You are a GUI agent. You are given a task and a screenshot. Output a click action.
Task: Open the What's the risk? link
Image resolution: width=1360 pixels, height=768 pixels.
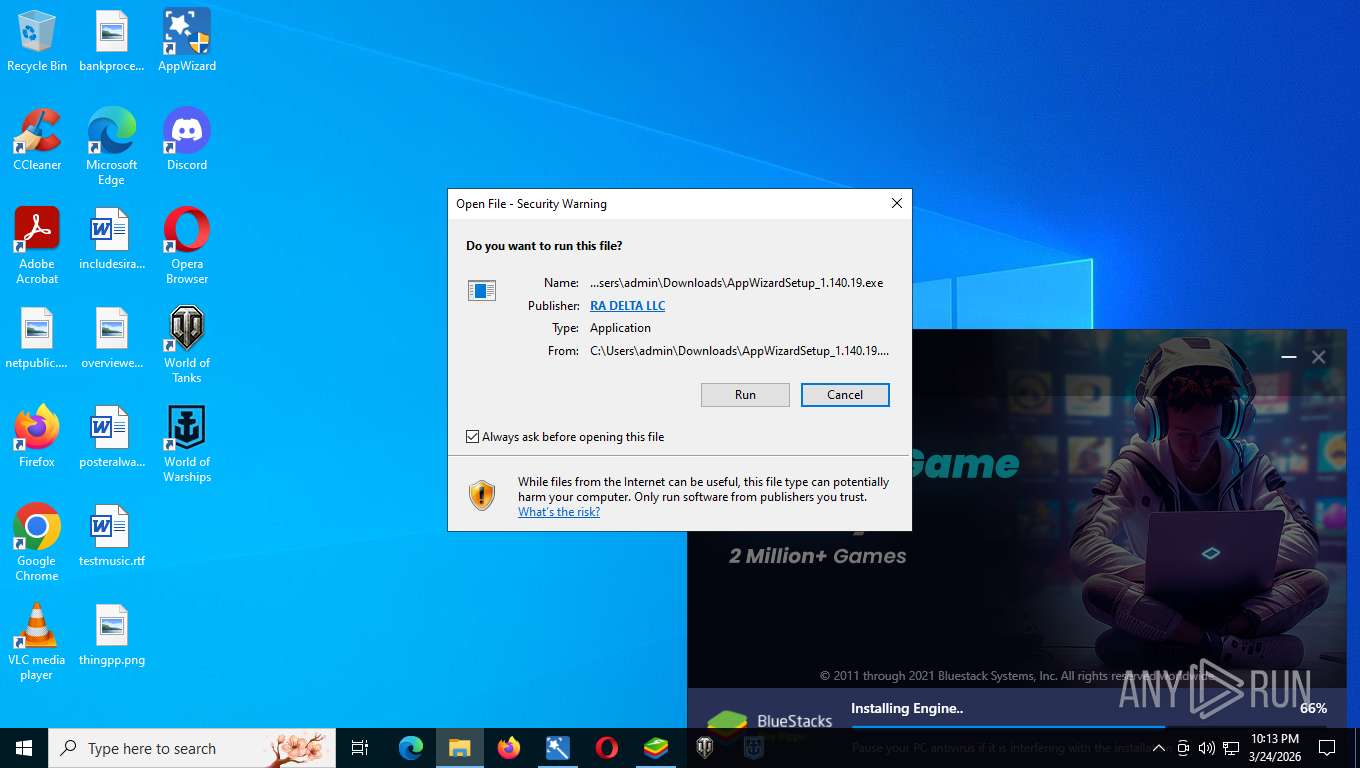pyautogui.click(x=559, y=512)
